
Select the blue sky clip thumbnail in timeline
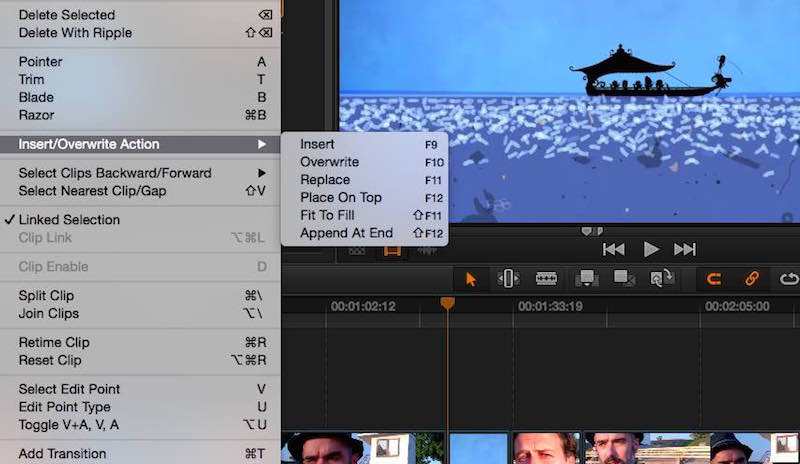(479, 449)
